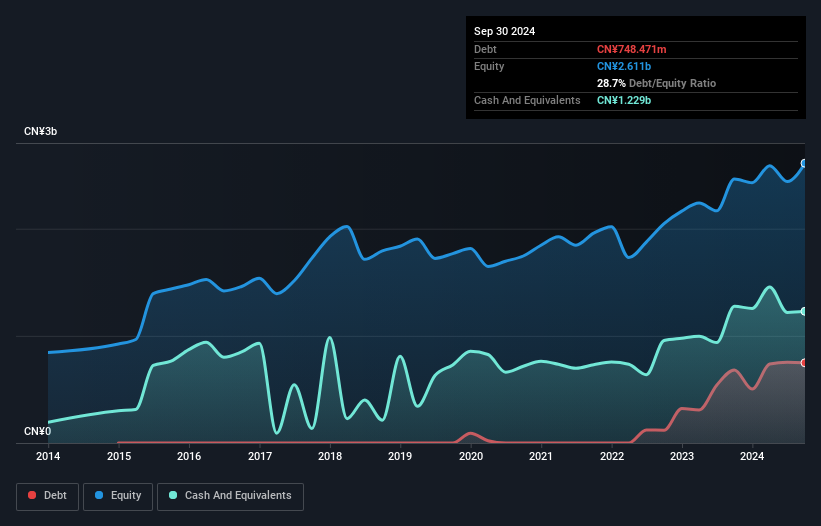Screen dimensions: 821x526
Task: Select the Debt endpoint marker on chart
Action: point(804,363)
